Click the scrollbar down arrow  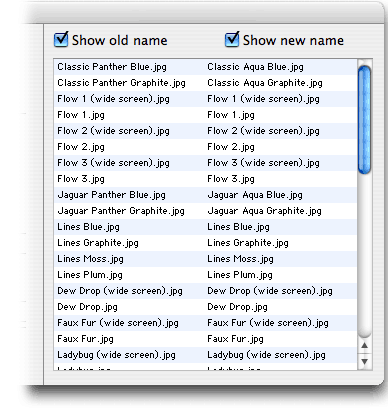pos(364,362)
